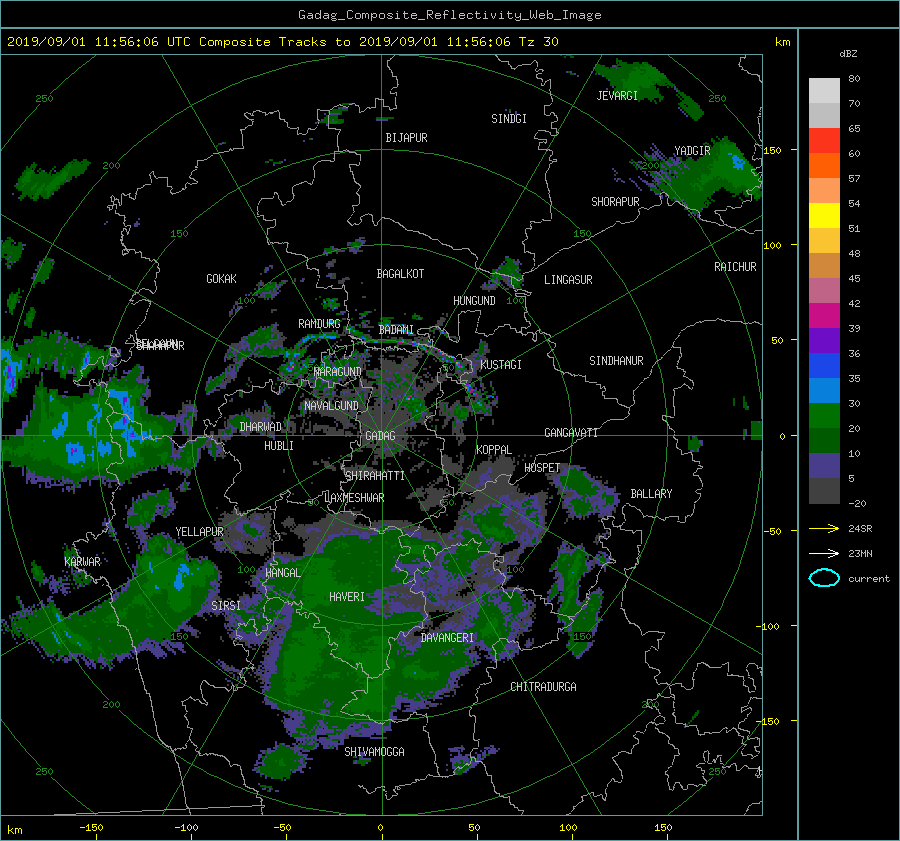Click the YADGIR city label
900x841 pixels.
692,151
